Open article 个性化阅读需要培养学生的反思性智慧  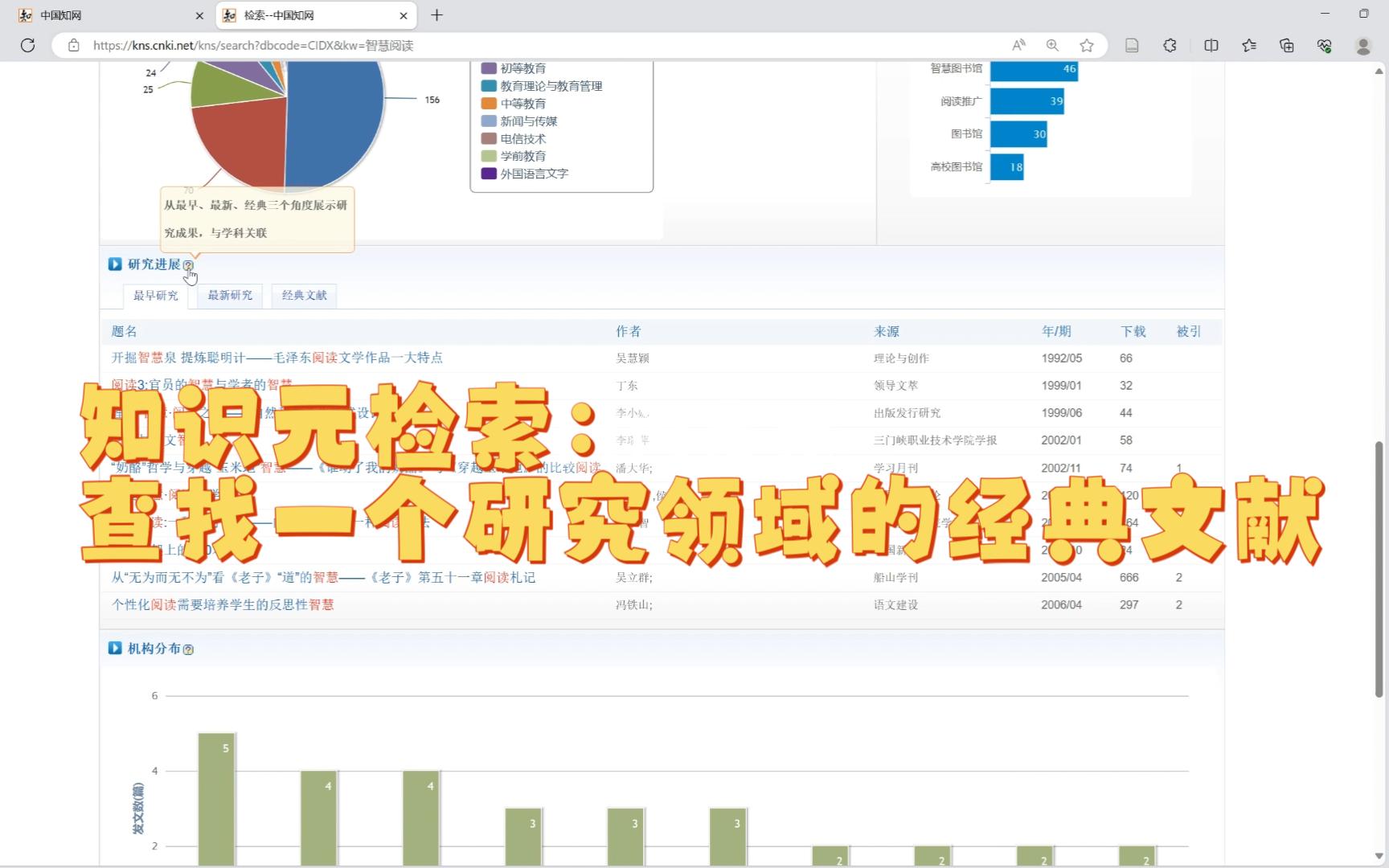click(x=223, y=604)
